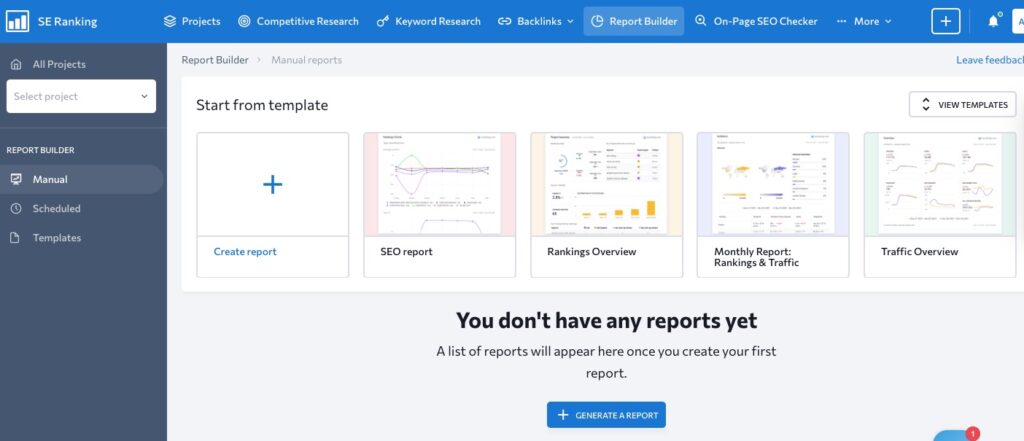
Task: Open the Select project dropdown
Action: pyautogui.click(x=81, y=96)
